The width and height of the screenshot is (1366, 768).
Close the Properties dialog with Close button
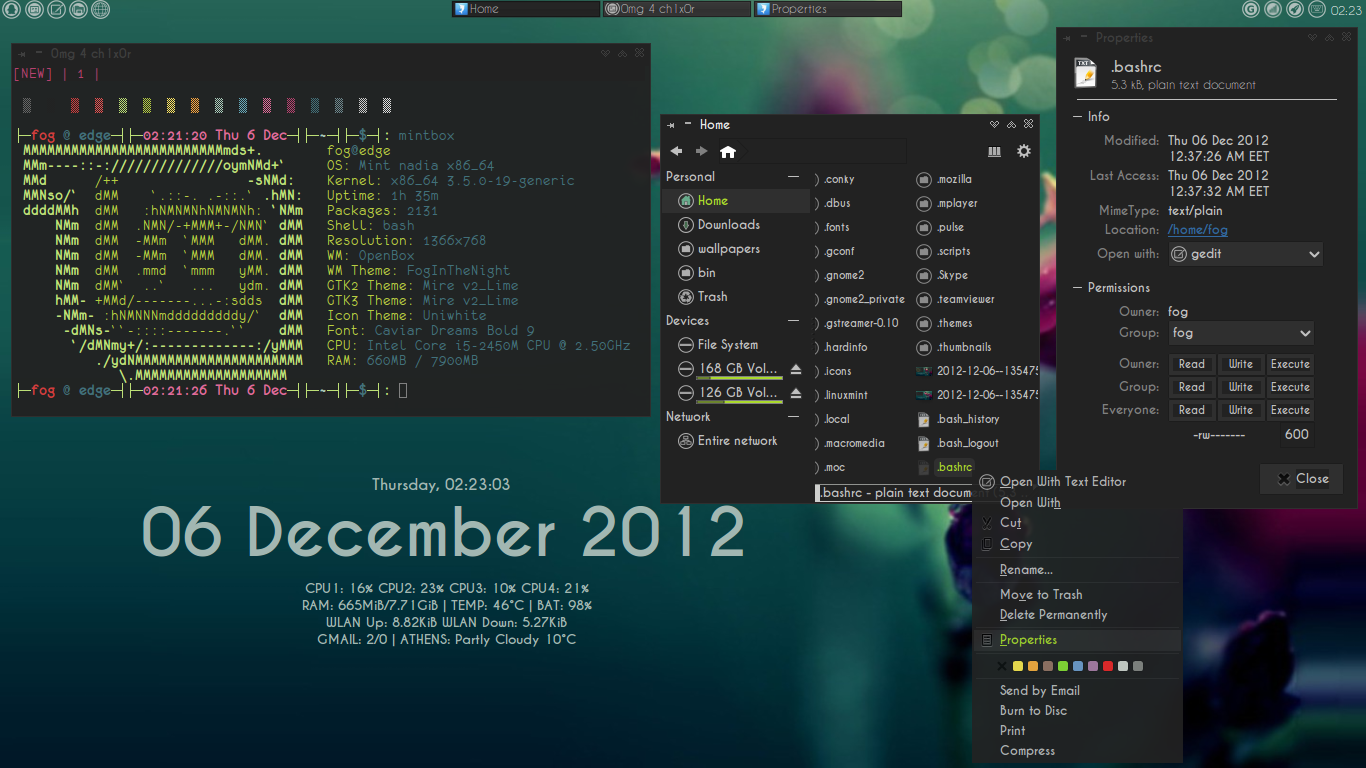pos(1302,479)
